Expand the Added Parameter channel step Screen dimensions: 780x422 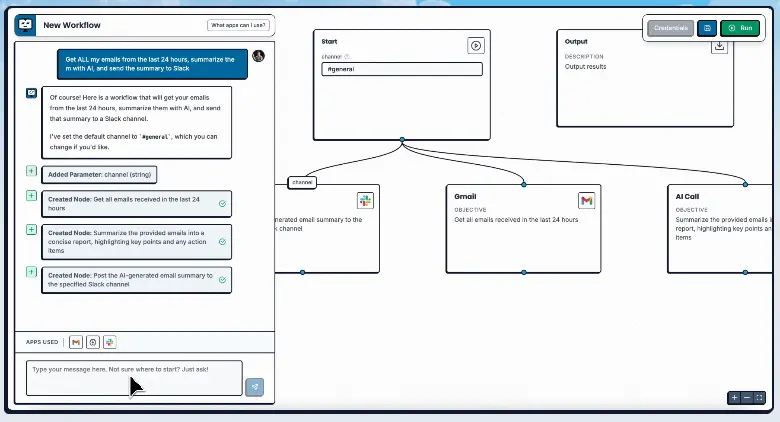[31, 171]
